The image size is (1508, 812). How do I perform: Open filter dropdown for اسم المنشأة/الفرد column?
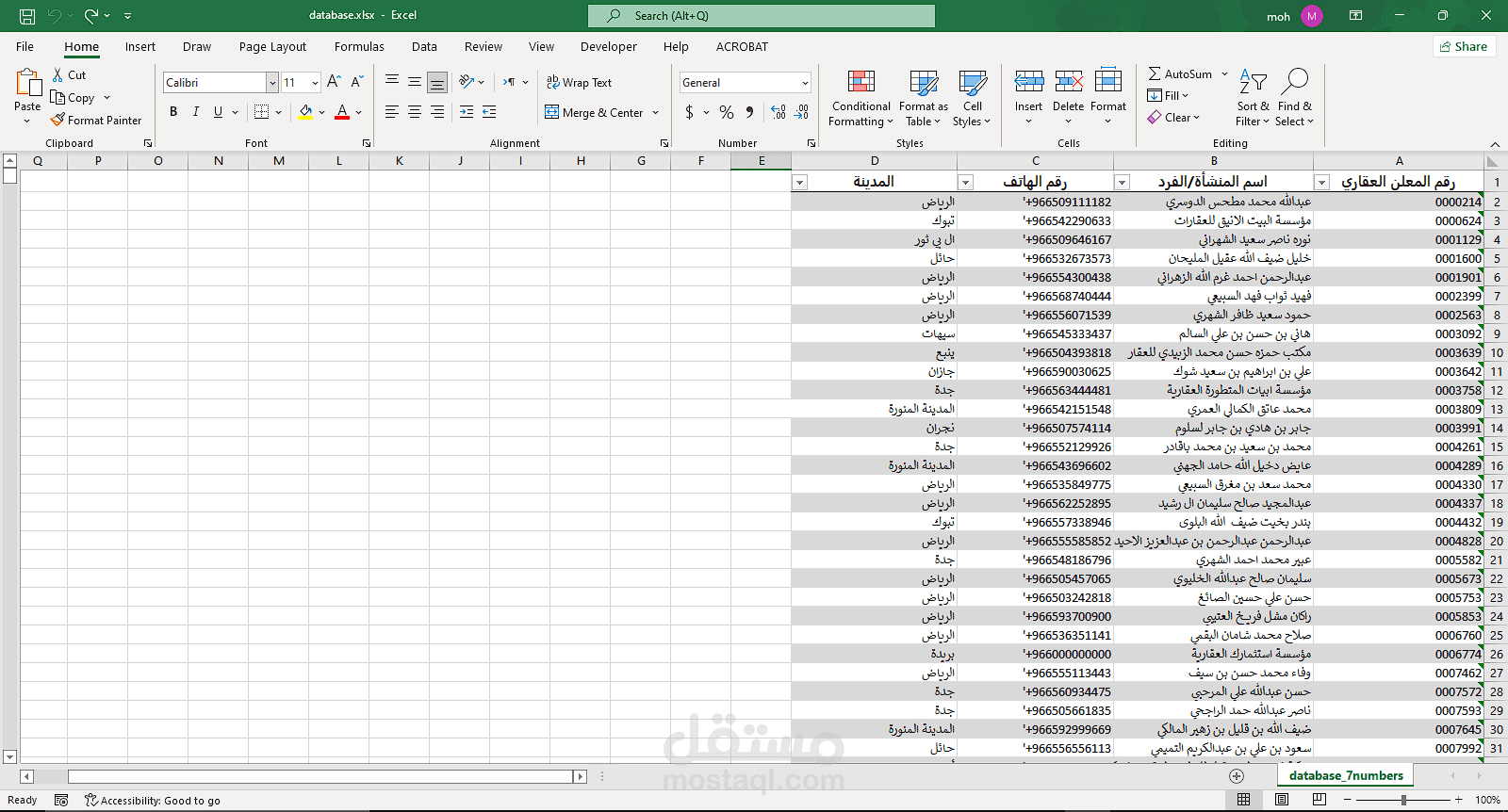(x=1122, y=183)
